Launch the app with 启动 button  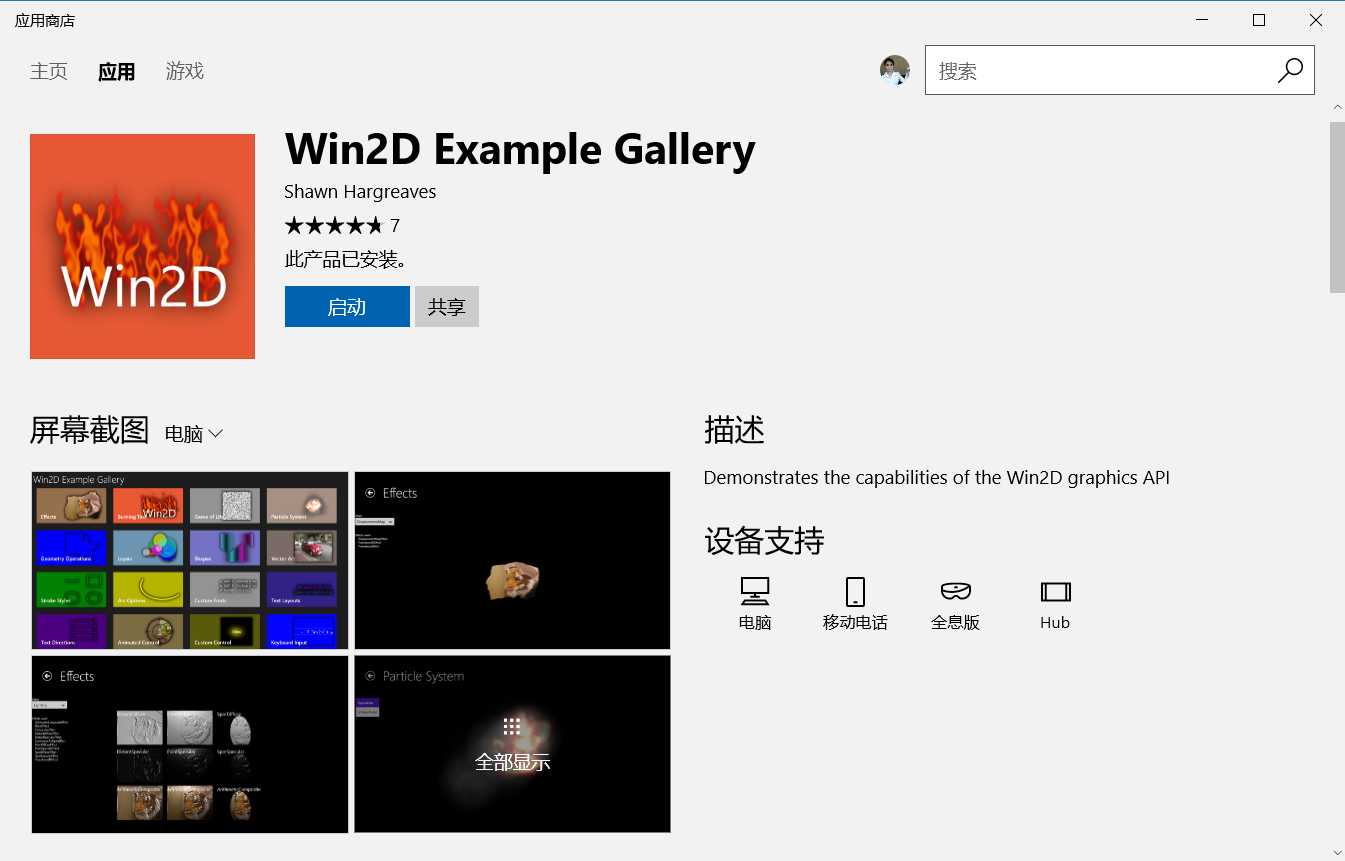(x=347, y=307)
